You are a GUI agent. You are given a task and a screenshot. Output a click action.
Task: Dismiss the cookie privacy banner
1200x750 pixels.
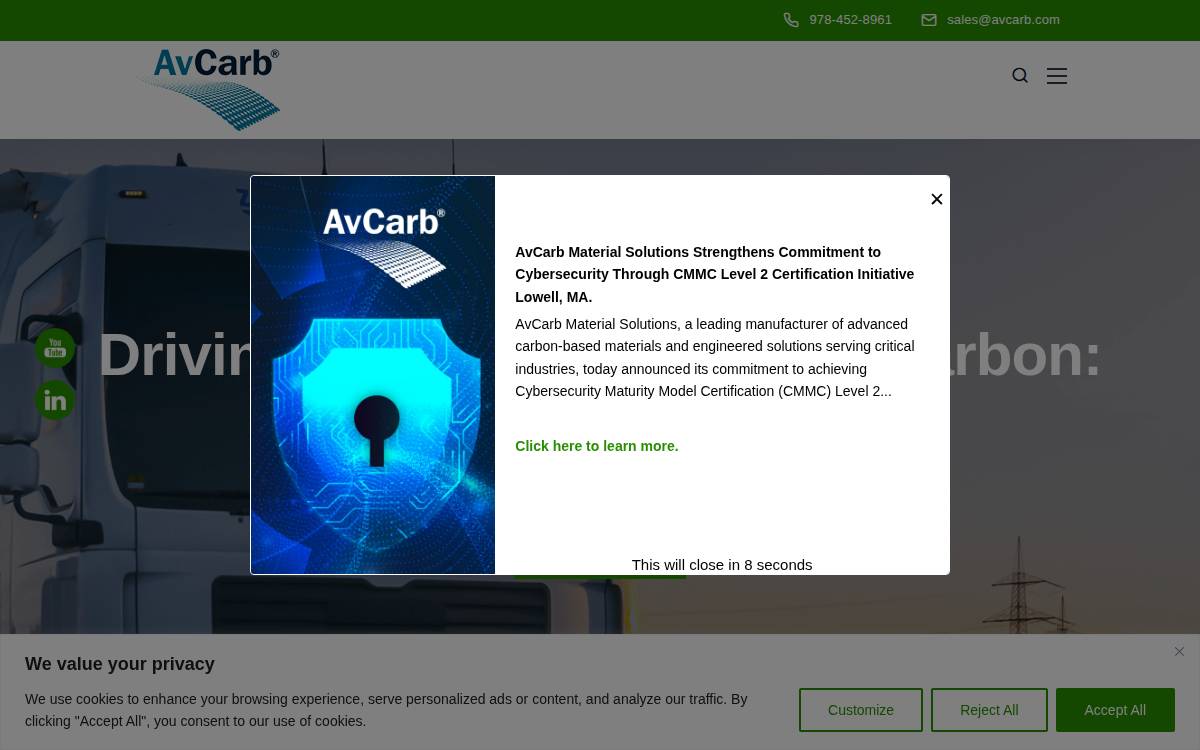(x=1180, y=652)
